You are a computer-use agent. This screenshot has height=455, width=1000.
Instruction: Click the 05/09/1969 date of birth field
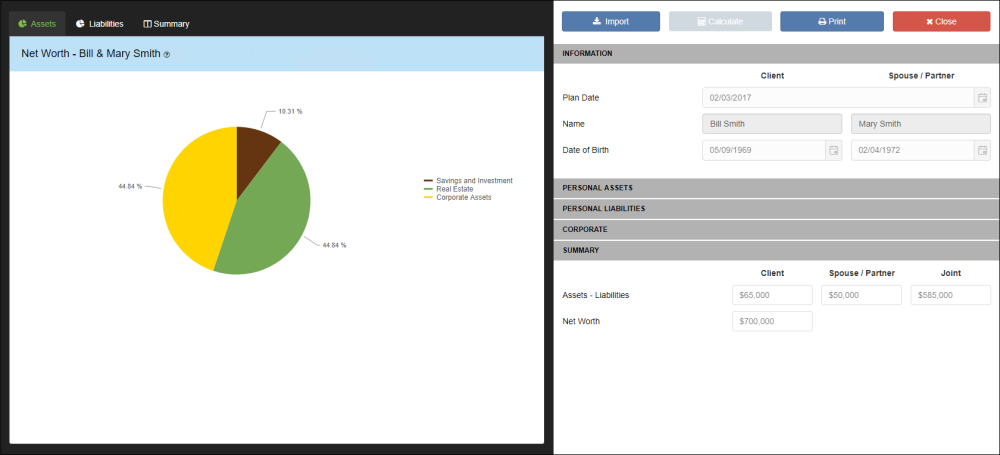pyautogui.click(x=764, y=150)
